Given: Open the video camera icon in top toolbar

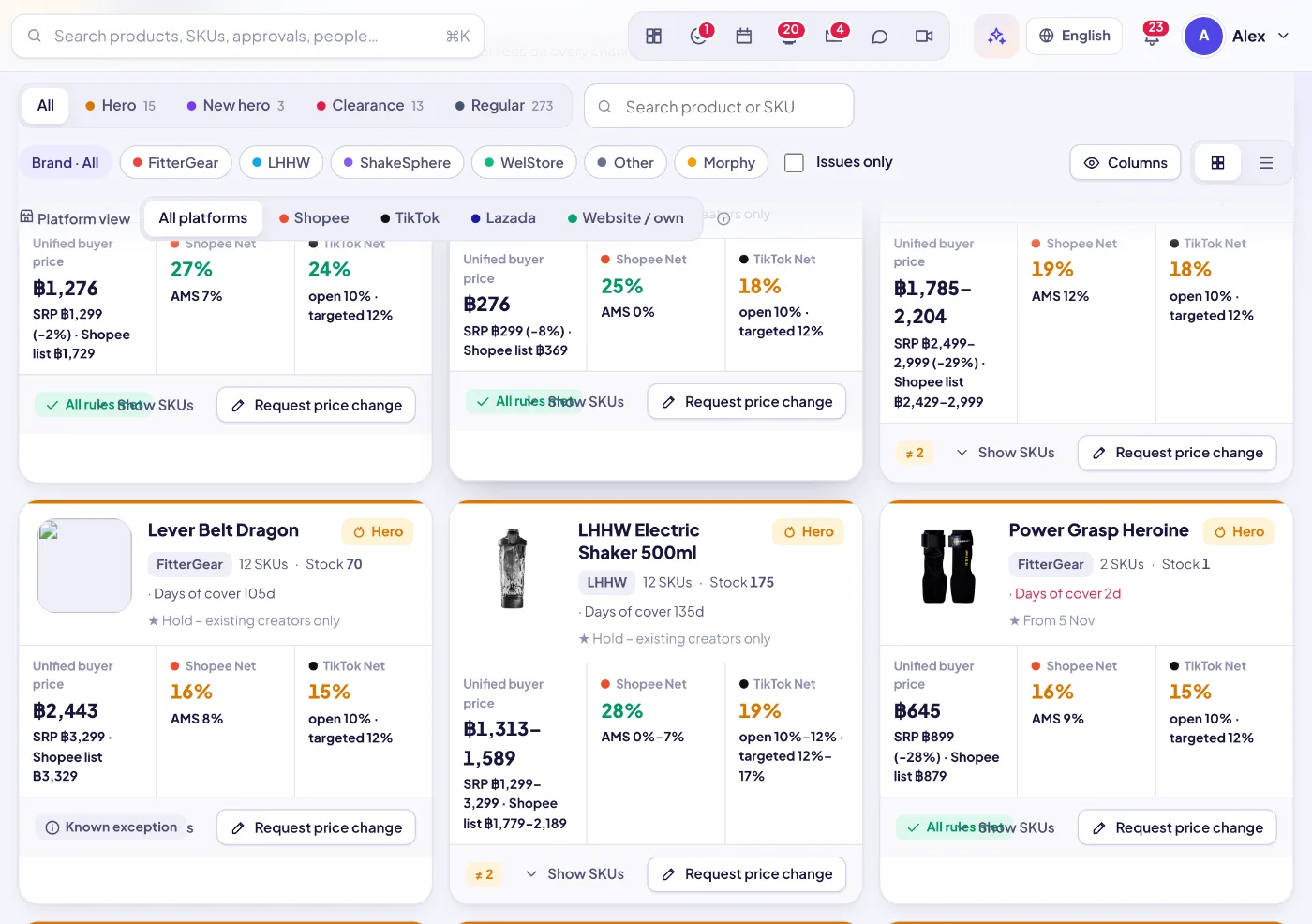Looking at the screenshot, I should (x=924, y=37).
